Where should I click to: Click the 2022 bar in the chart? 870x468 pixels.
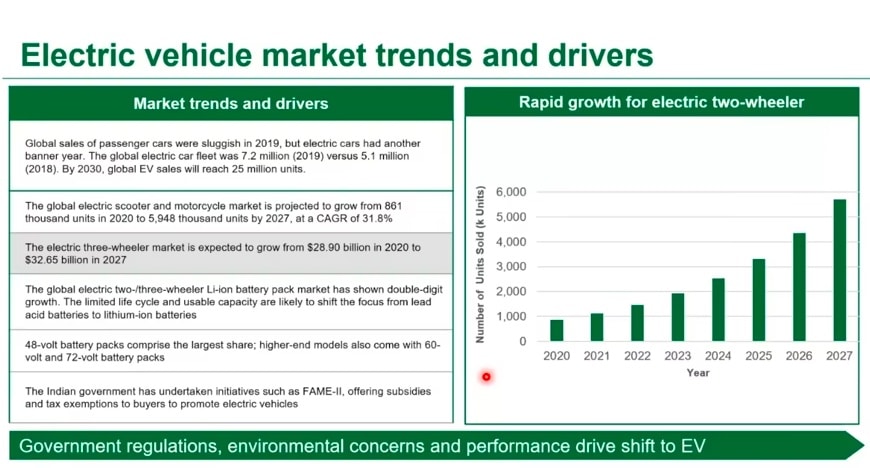[637, 323]
